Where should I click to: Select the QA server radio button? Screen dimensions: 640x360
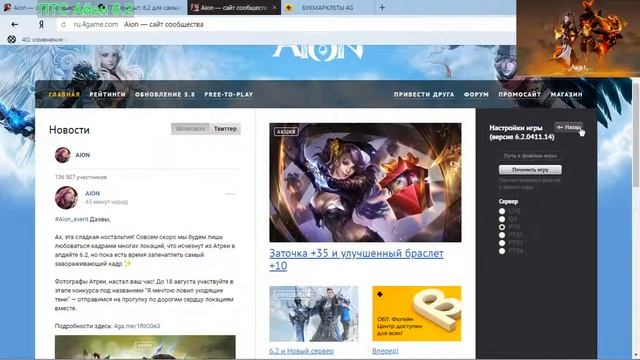tap(502, 219)
